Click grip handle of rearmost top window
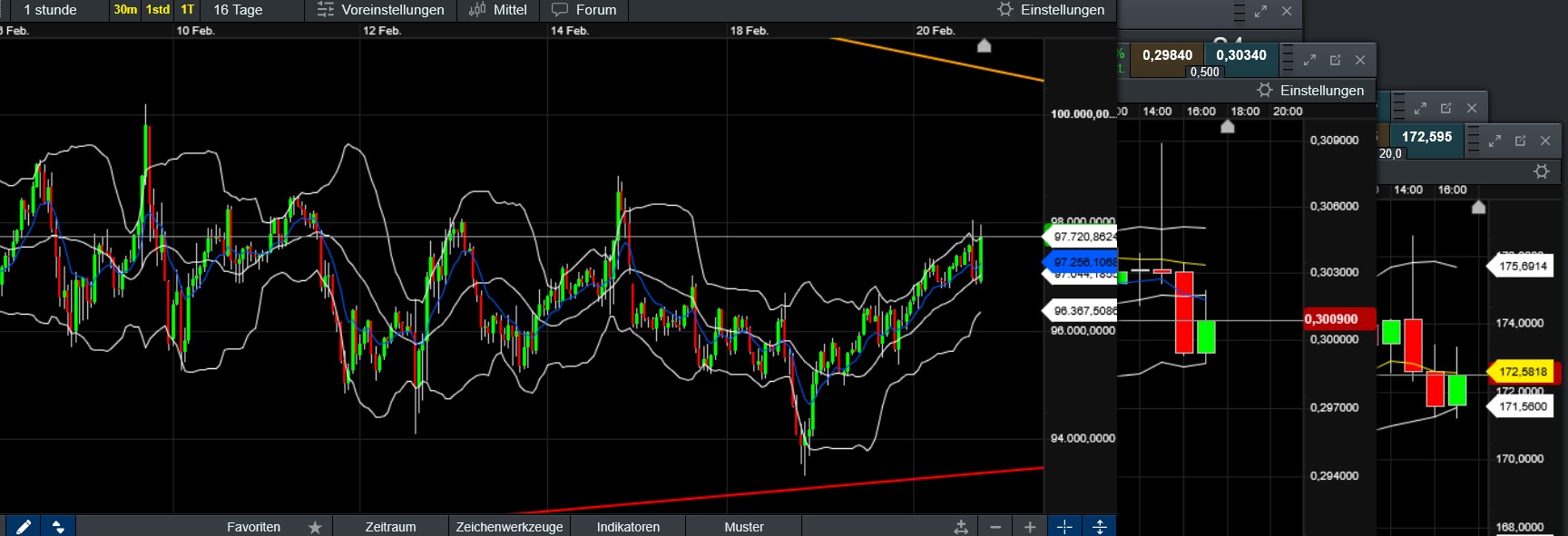Image resolution: width=1568 pixels, height=536 pixels. [x=1239, y=11]
